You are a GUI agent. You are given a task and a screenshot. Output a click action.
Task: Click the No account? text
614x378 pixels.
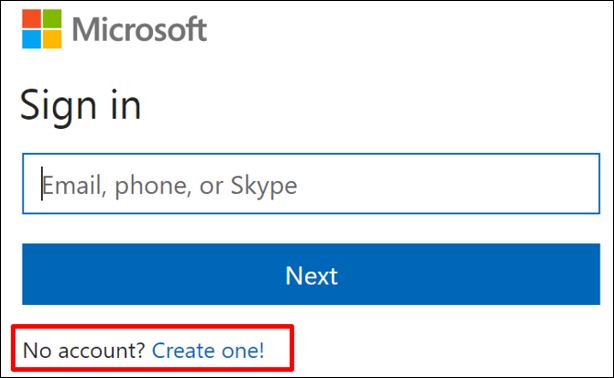[84, 350]
